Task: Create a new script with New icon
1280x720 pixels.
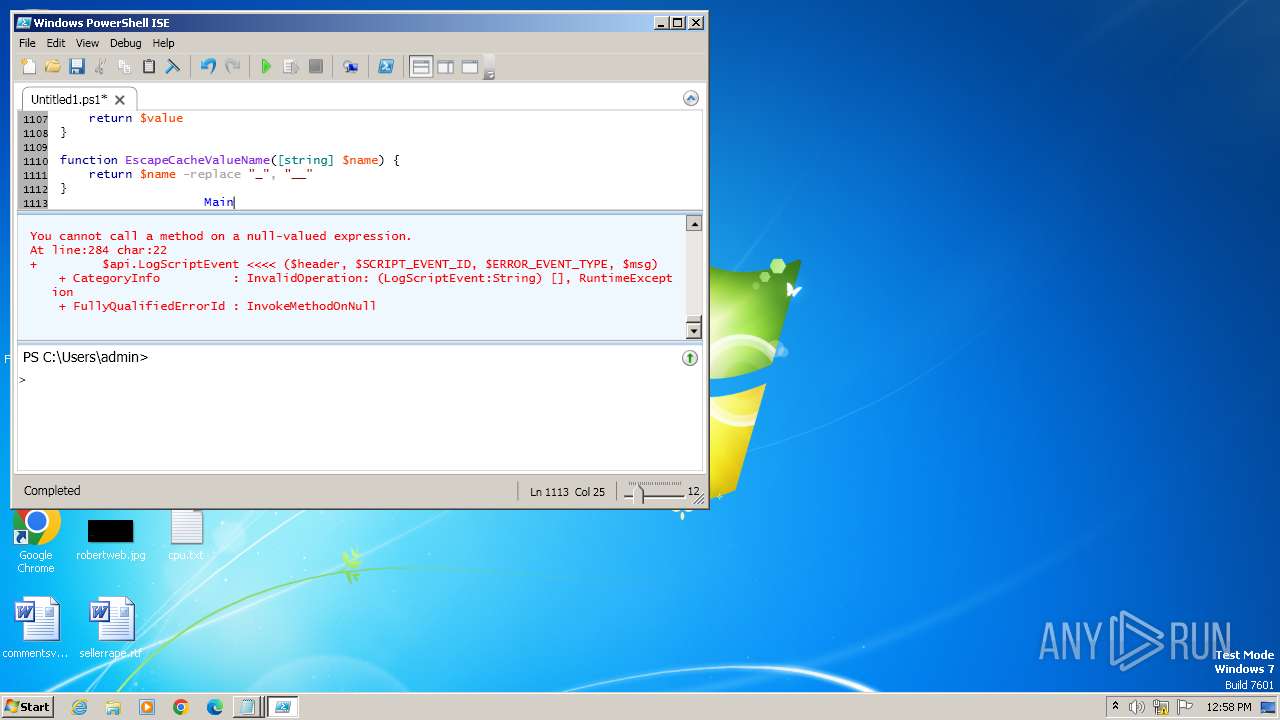Action: [28, 67]
